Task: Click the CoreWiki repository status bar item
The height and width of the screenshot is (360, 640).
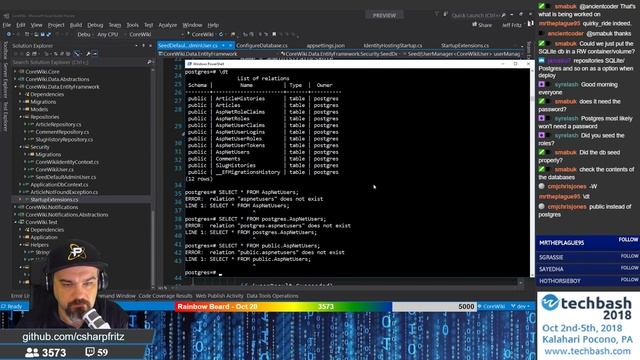Action: [x=491, y=306]
